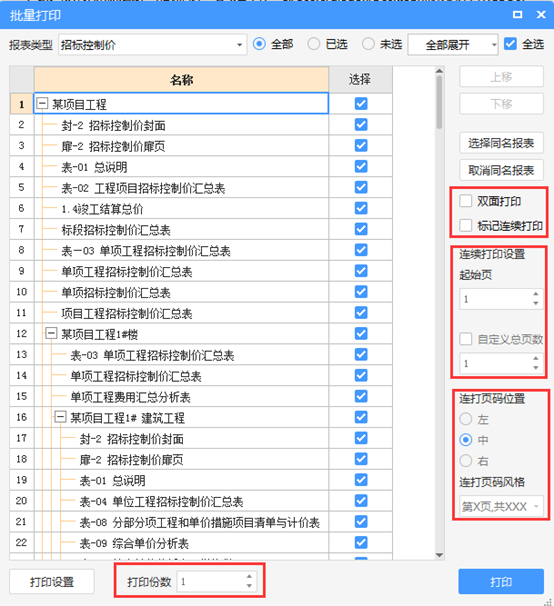Image resolution: width=554 pixels, height=606 pixels.
Task: Uncheck 表-09 综合单价分析表 checkbox
Action: coord(361,543)
